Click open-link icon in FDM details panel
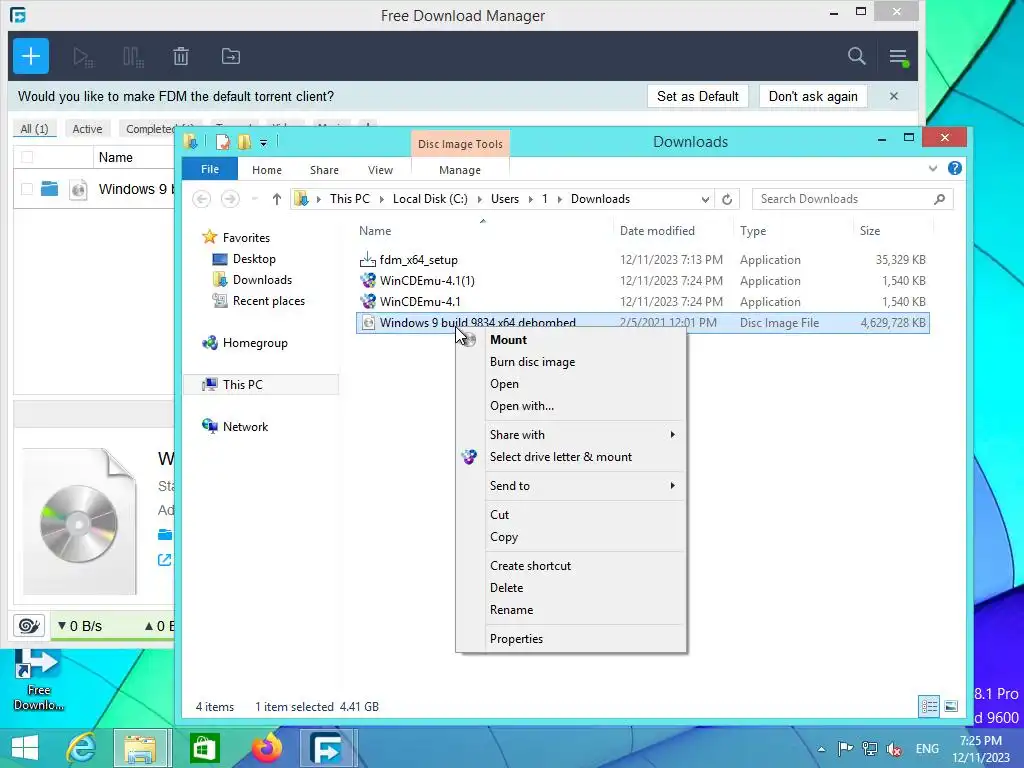Image resolution: width=1024 pixels, height=768 pixels. (x=165, y=560)
